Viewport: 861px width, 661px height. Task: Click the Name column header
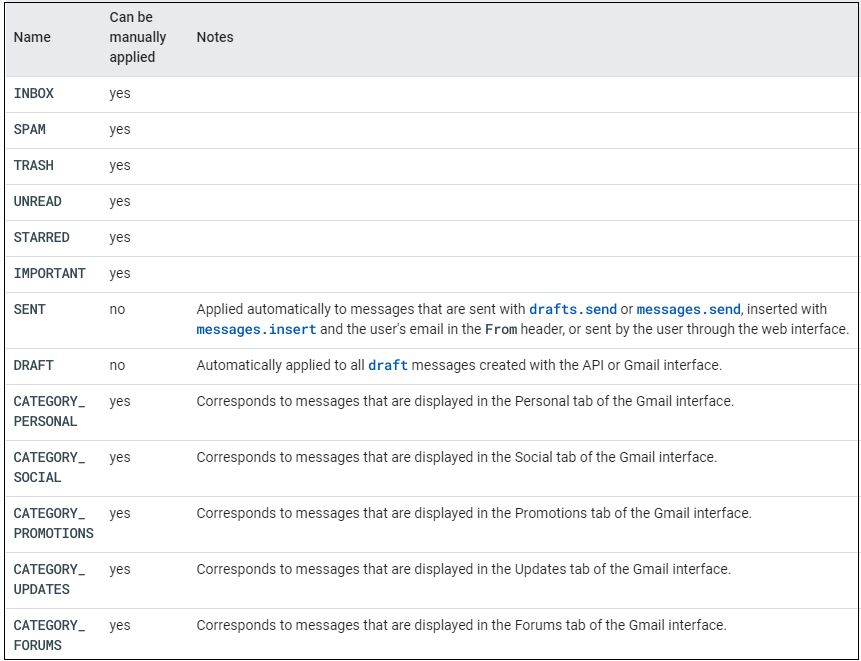coord(32,37)
